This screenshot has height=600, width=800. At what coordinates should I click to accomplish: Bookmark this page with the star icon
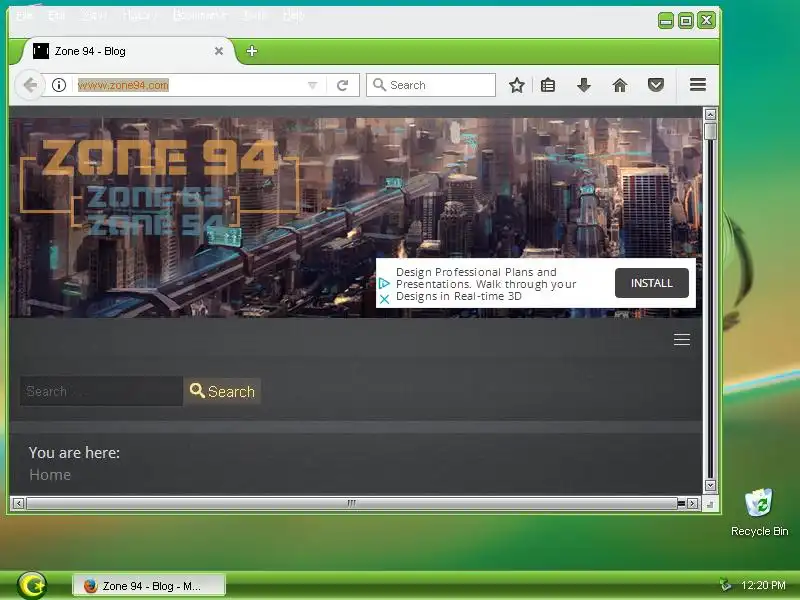[517, 85]
